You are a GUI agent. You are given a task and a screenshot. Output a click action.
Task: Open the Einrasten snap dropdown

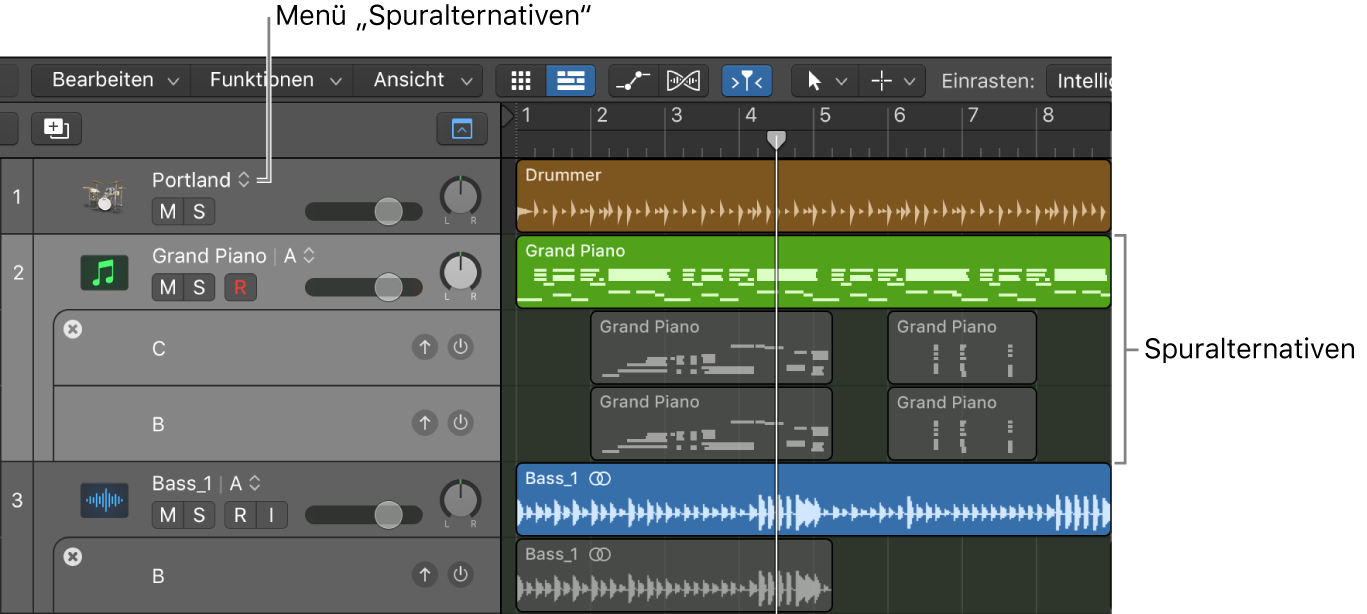pos(1079,81)
